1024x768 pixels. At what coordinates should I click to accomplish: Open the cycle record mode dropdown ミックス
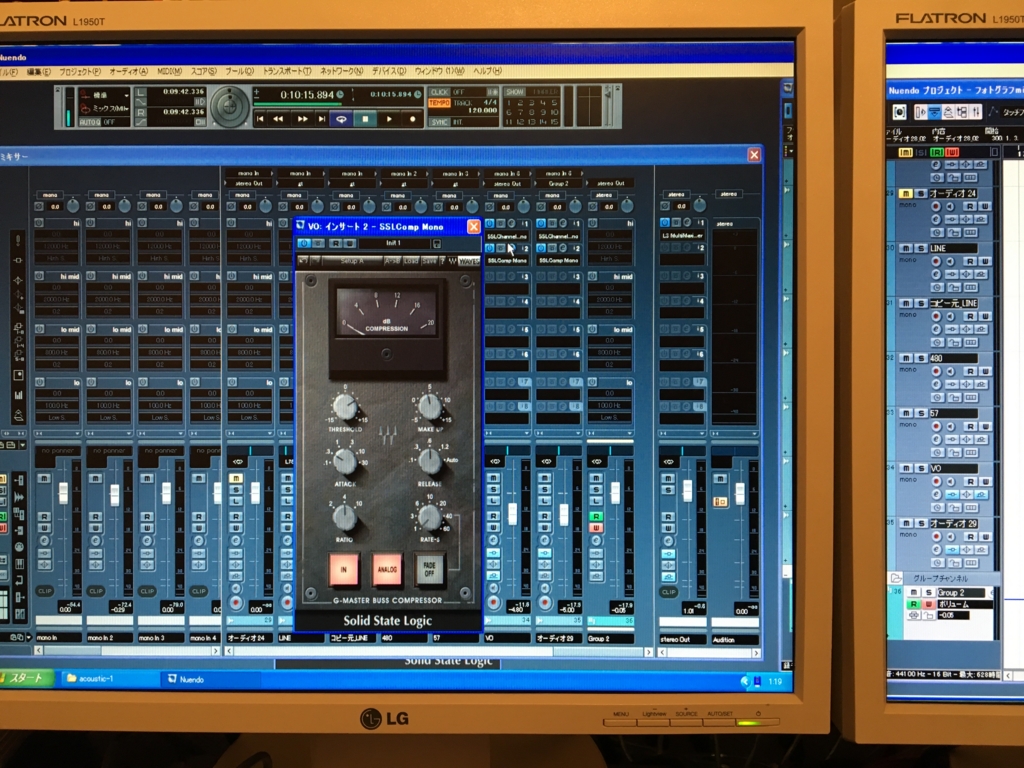pos(104,108)
